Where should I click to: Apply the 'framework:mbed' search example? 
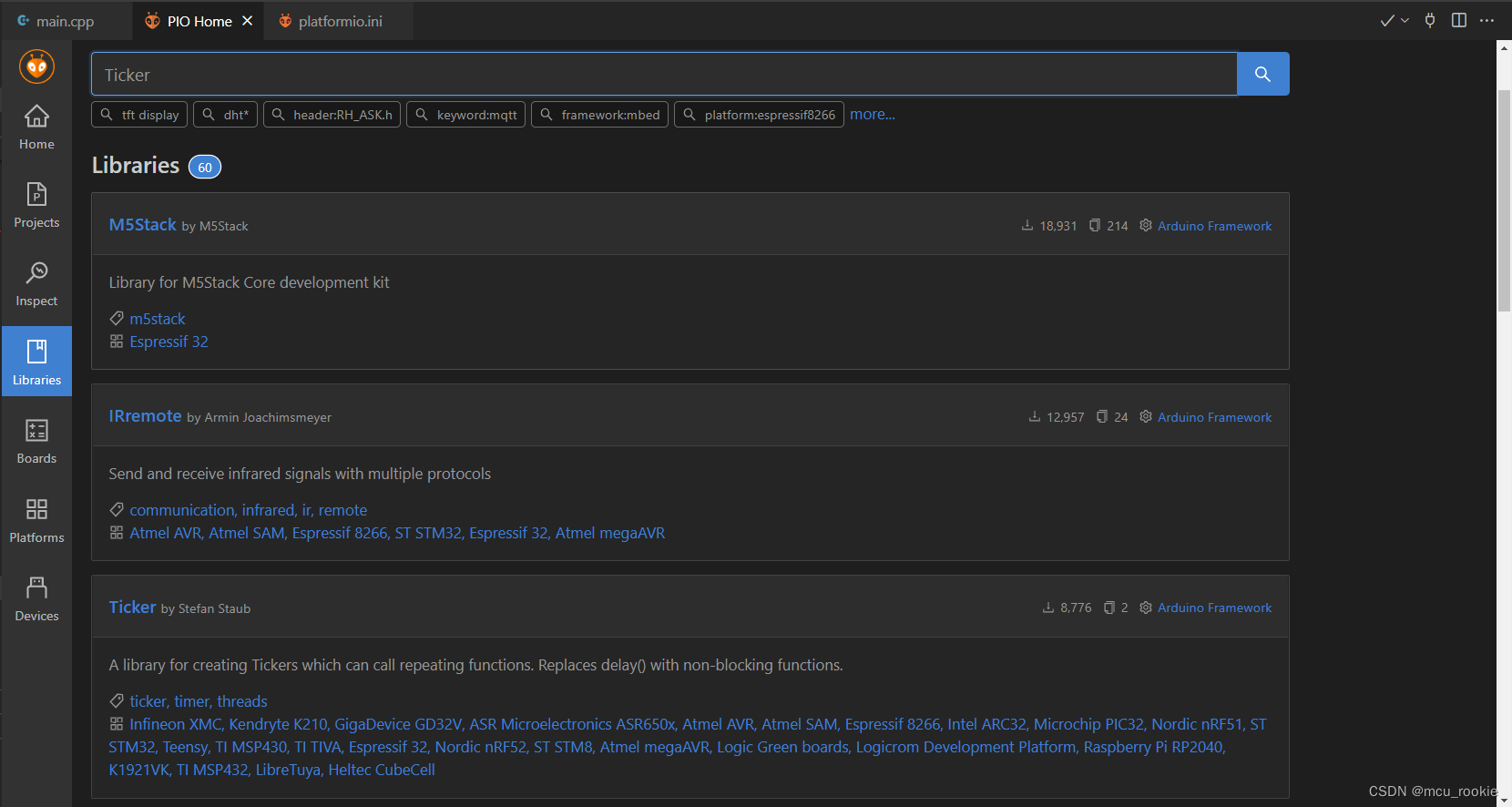click(600, 115)
